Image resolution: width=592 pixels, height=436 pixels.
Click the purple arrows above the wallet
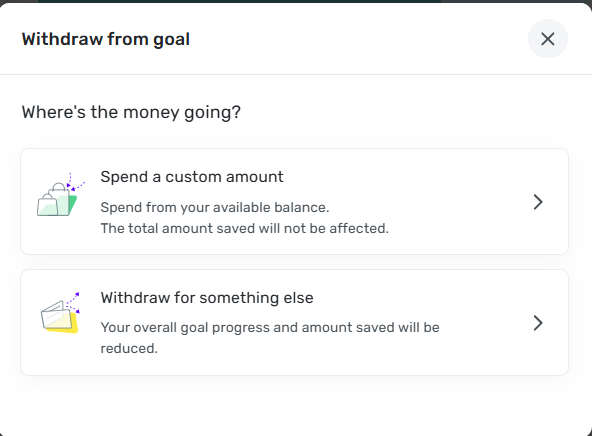73,302
